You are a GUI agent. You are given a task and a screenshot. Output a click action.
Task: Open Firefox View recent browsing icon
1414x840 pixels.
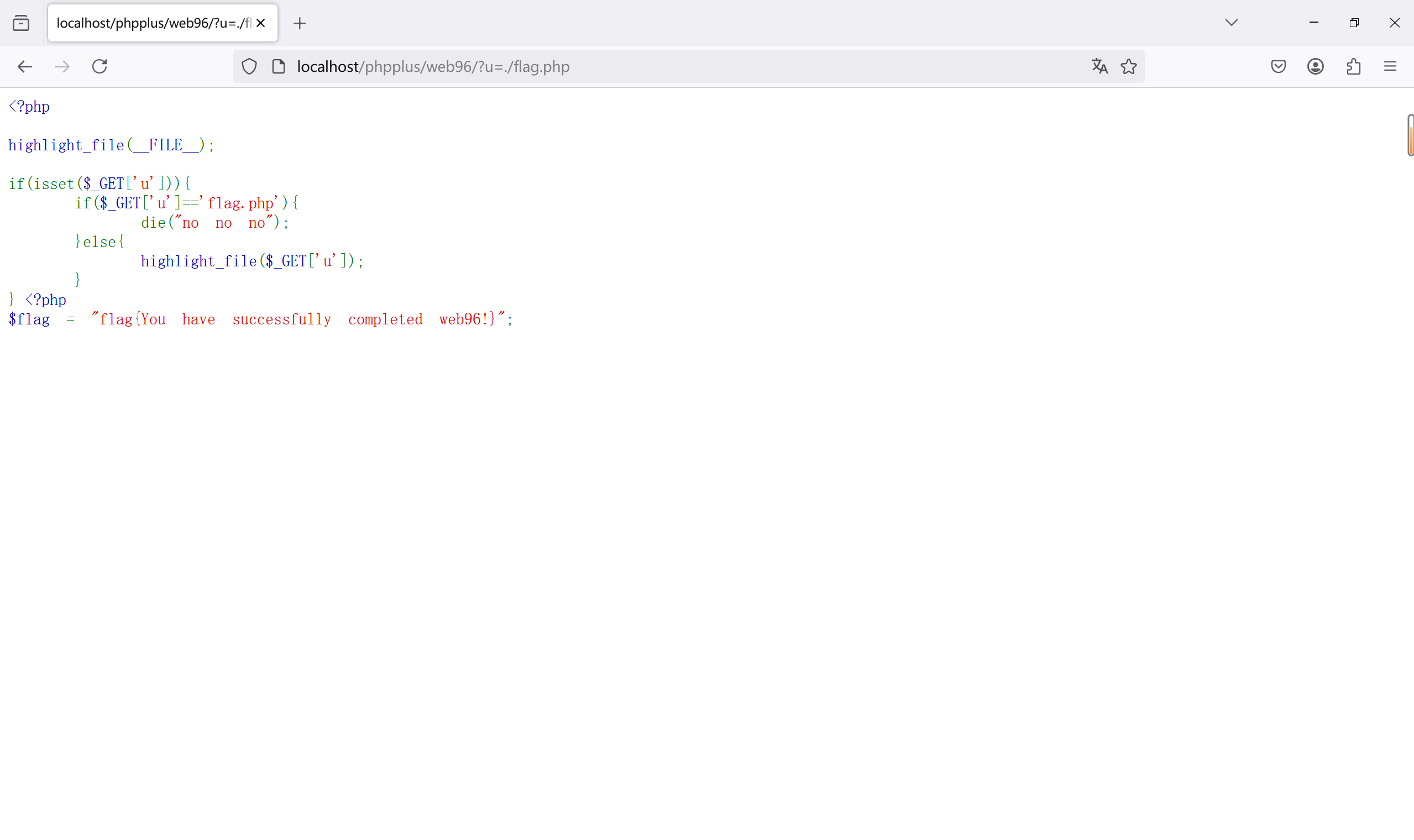(21, 23)
